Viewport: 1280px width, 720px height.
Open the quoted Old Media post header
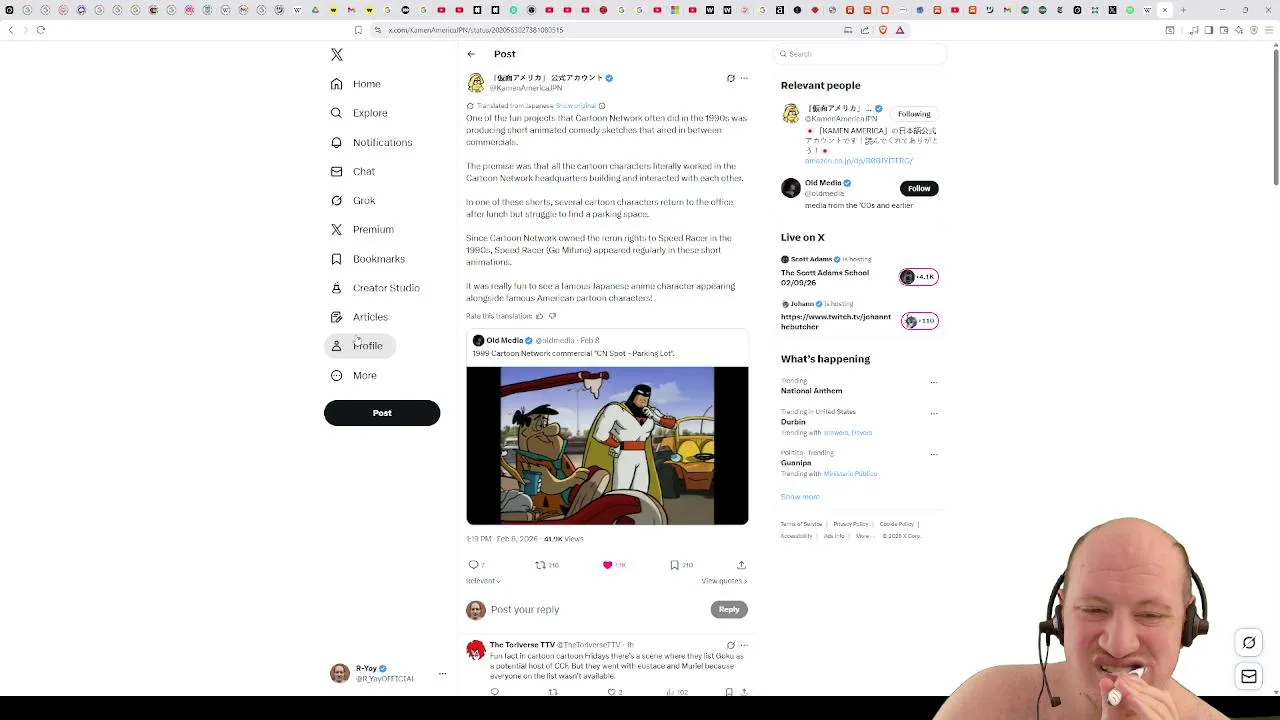(x=536, y=341)
